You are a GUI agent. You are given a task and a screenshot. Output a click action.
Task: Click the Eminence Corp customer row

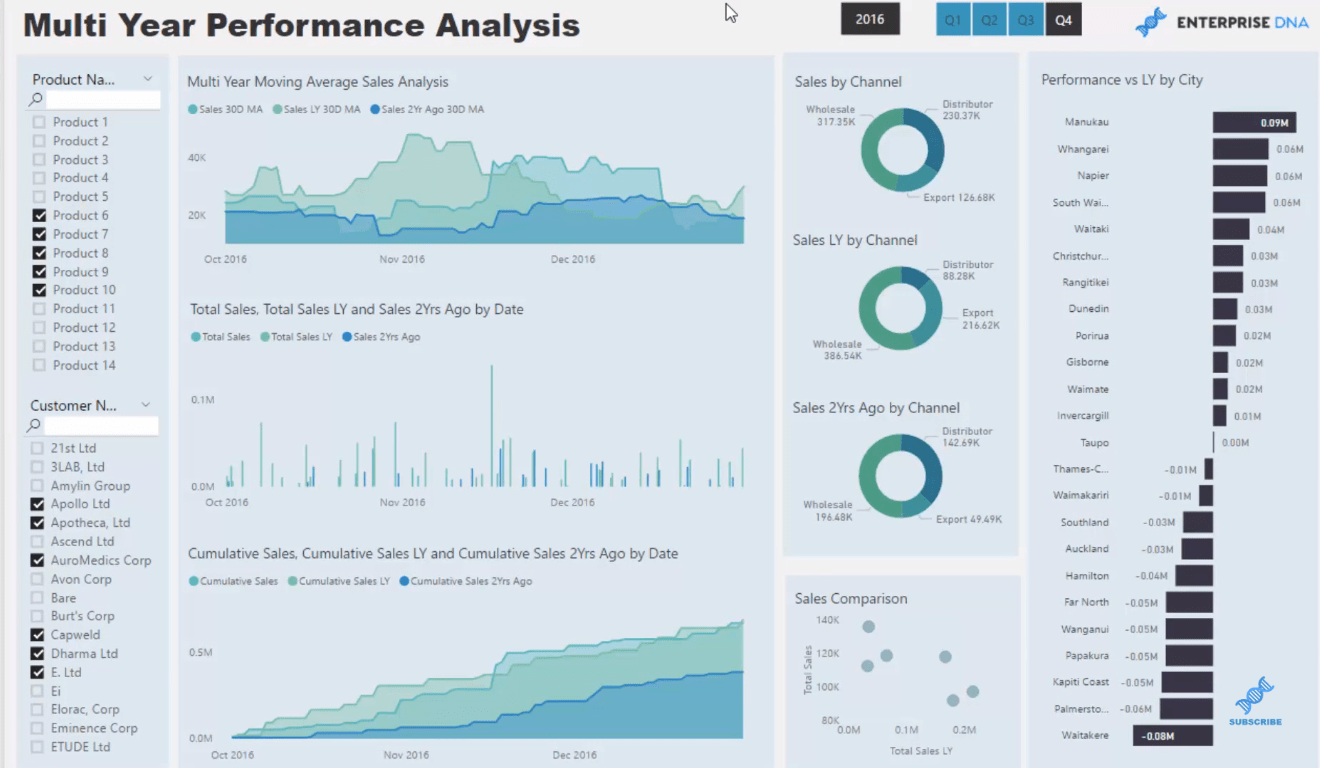pos(94,728)
